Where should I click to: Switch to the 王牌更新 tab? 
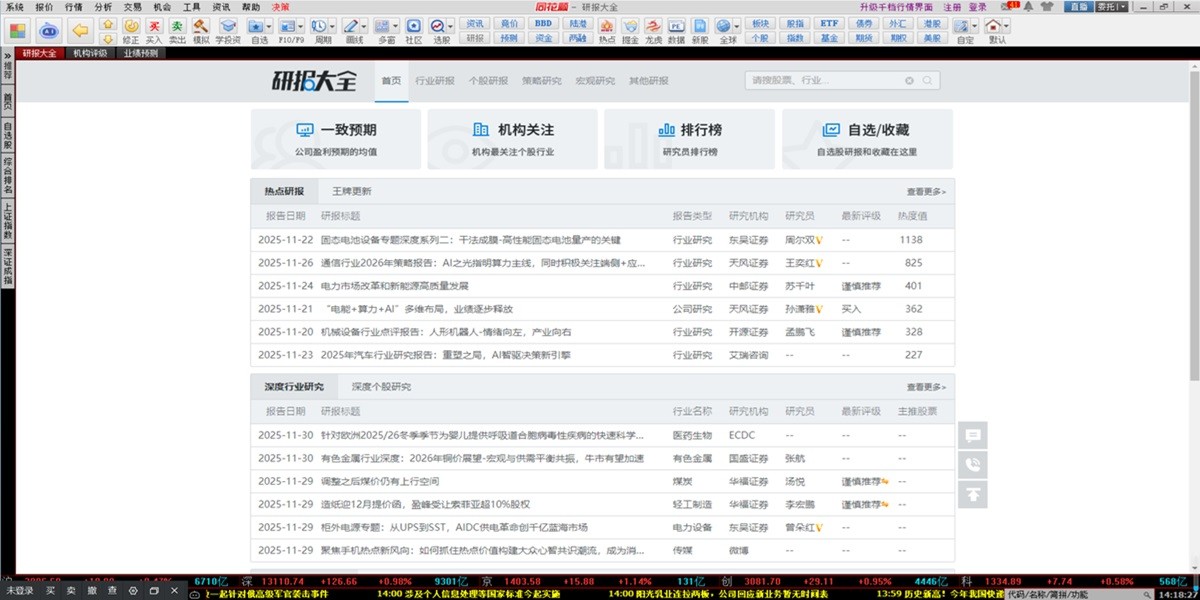[x=351, y=191]
